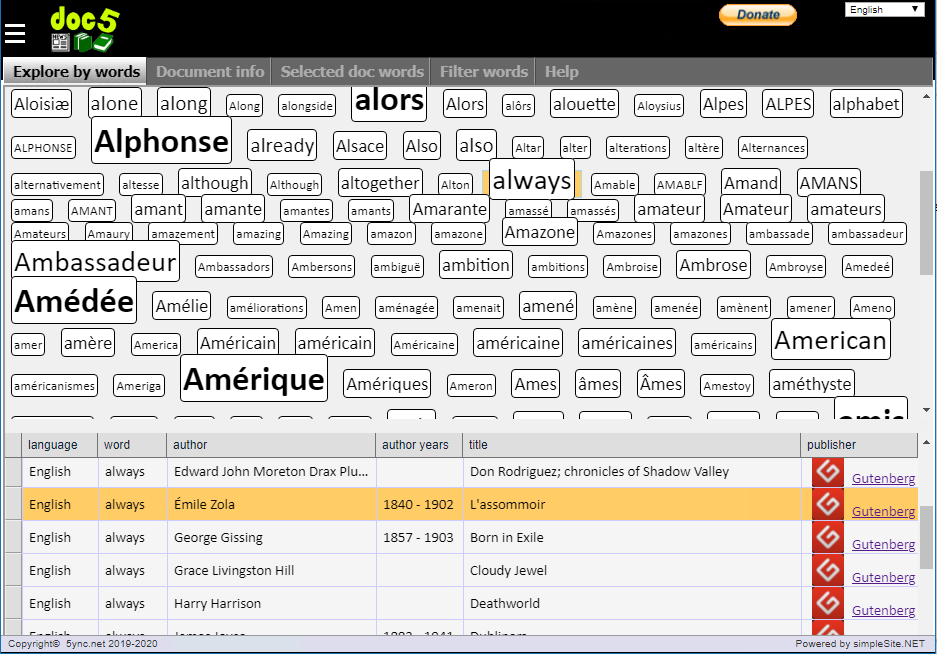Select row header of George Gissing row
The width and height of the screenshot is (937, 654).
(13, 537)
